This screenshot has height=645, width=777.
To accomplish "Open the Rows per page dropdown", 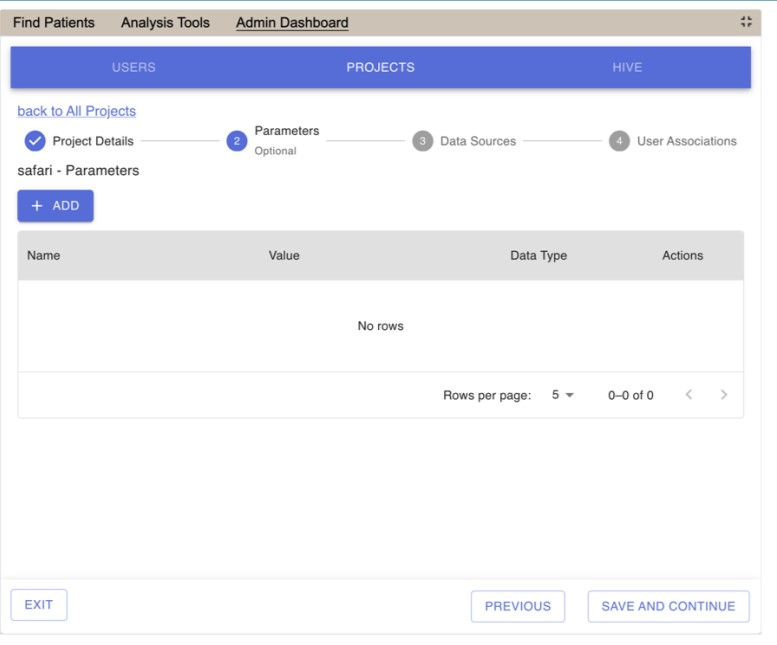I will coord(563,395).
